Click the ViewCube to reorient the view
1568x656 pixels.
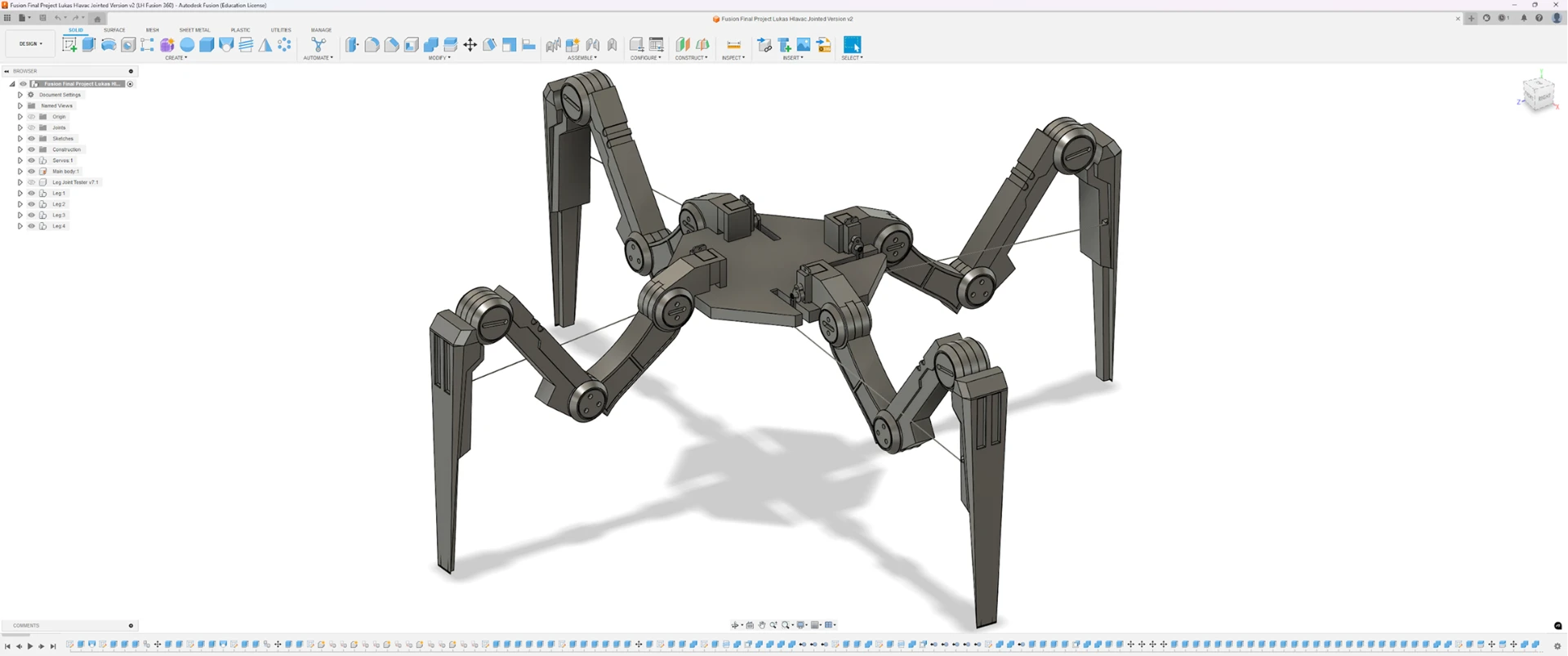pyautogui.click(x=1539, y=95)
